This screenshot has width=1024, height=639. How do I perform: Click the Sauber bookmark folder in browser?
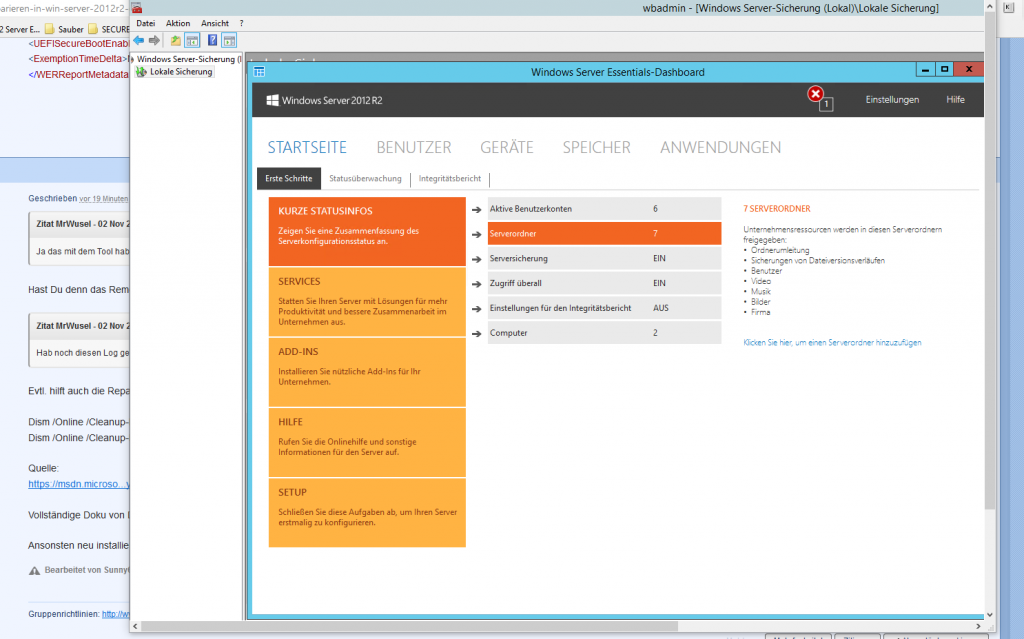[64, 29]
